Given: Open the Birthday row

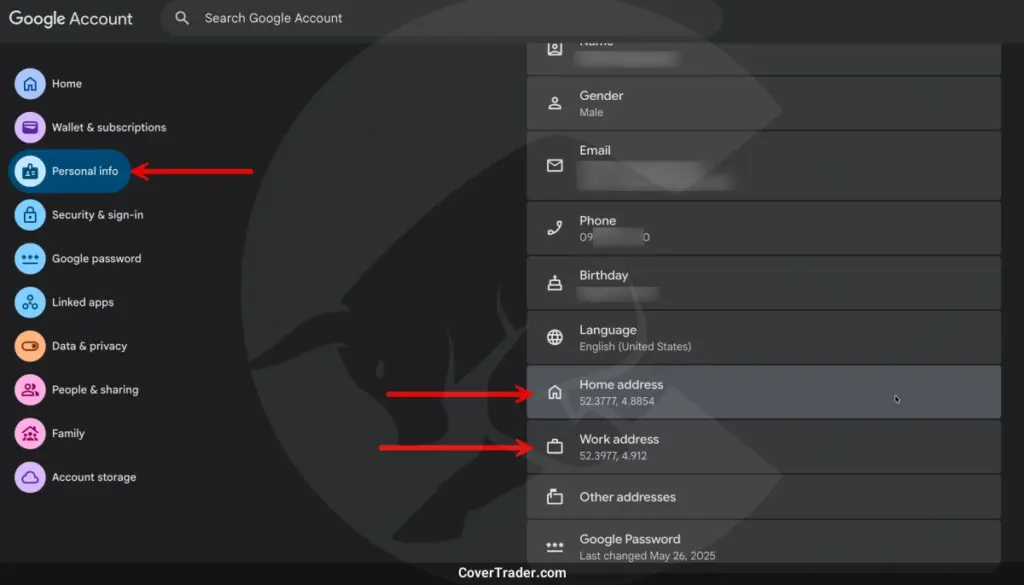Looking at the screenshot, I should click(763, 283).
